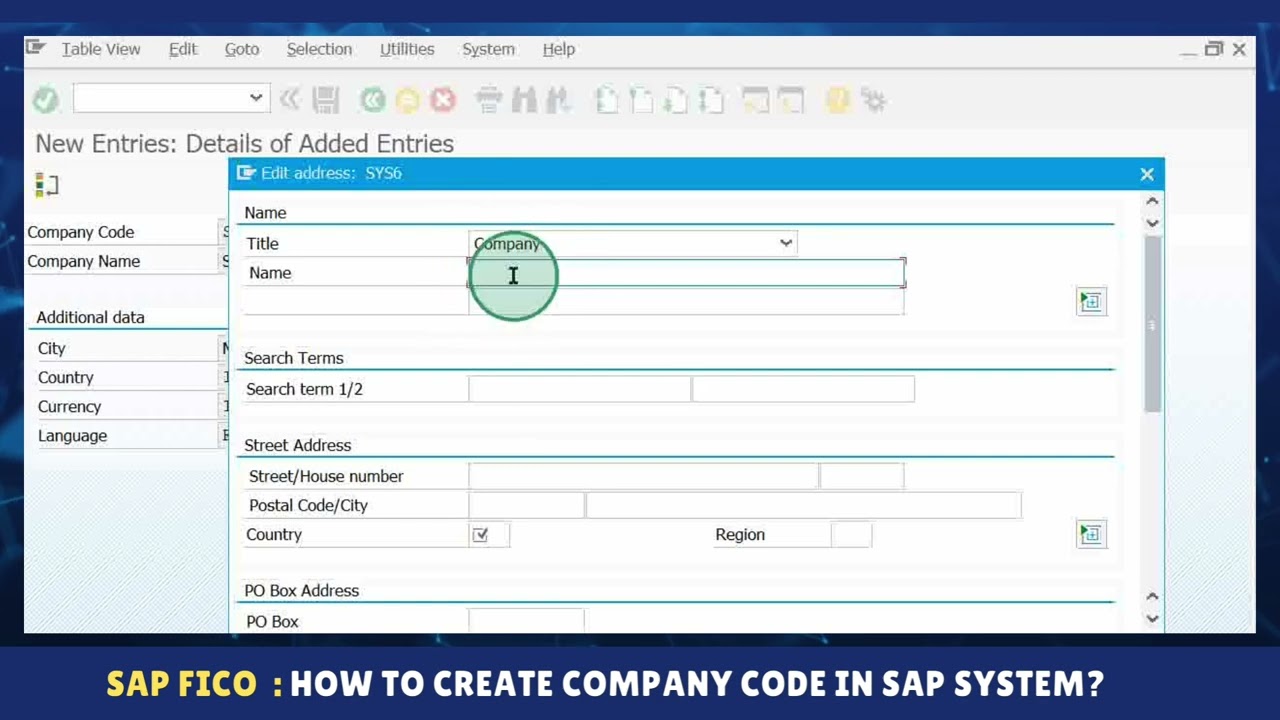The height and width of the screenshot is (720, 1280).
Task: Click the double-chevron collapse icon beside command field
Action: 290,98
